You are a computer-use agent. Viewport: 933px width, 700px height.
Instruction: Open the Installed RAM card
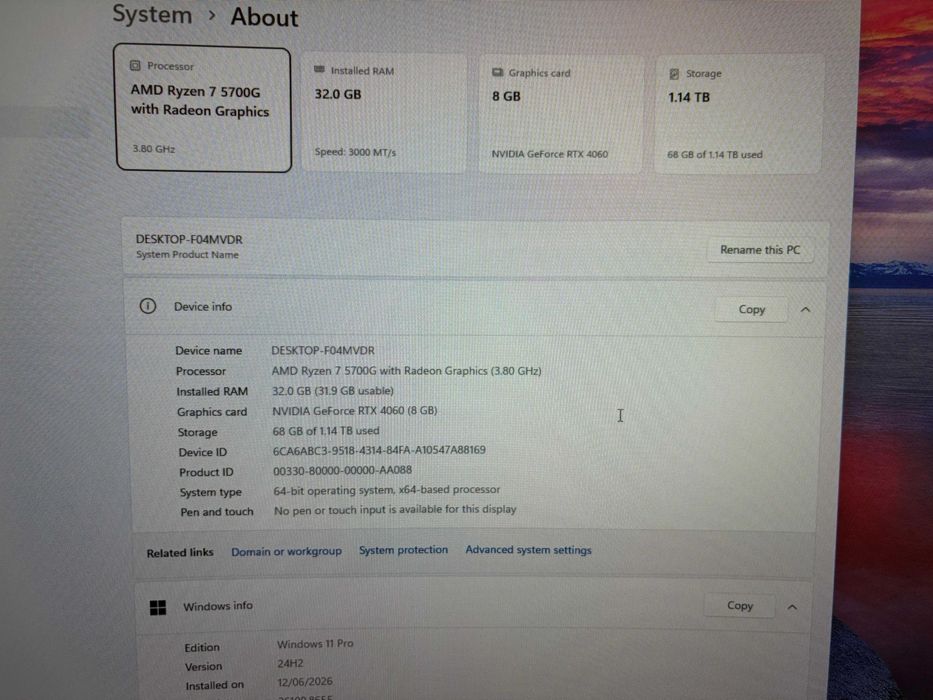point(384,112)
